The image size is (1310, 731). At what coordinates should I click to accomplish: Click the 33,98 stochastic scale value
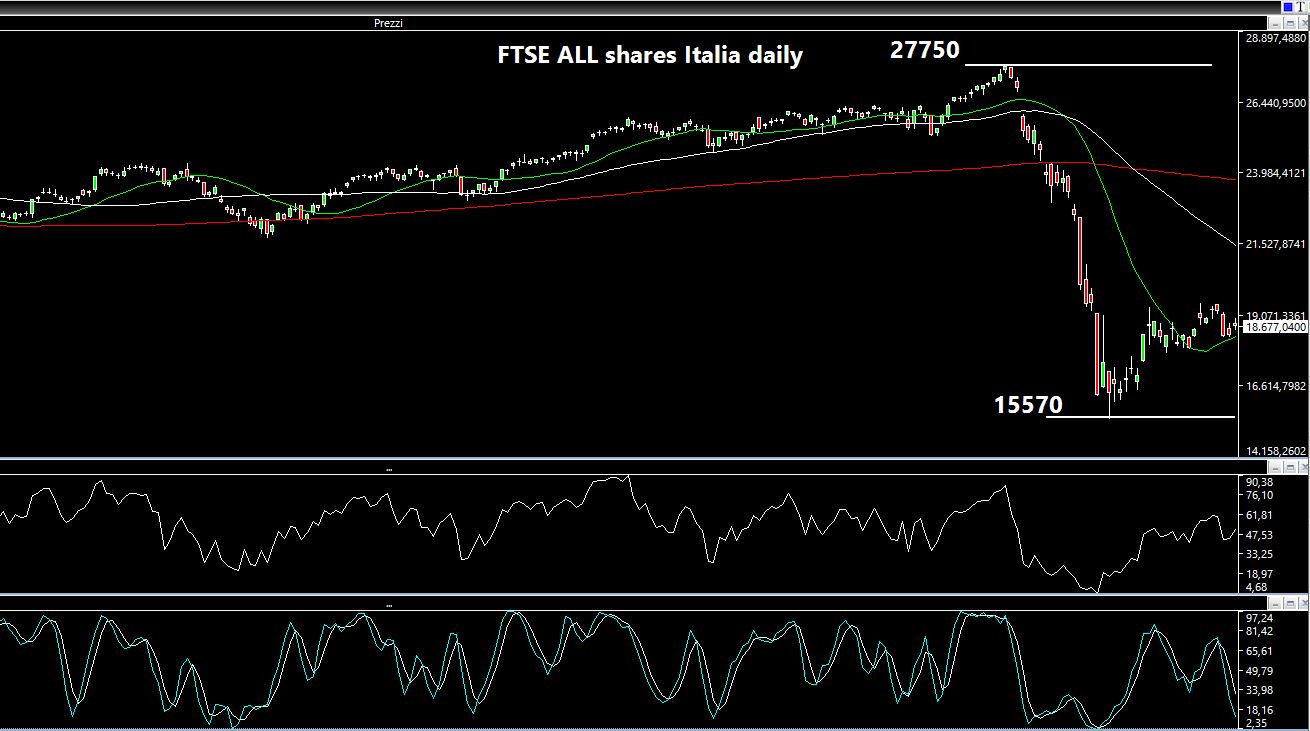(x=1259, y=690)
